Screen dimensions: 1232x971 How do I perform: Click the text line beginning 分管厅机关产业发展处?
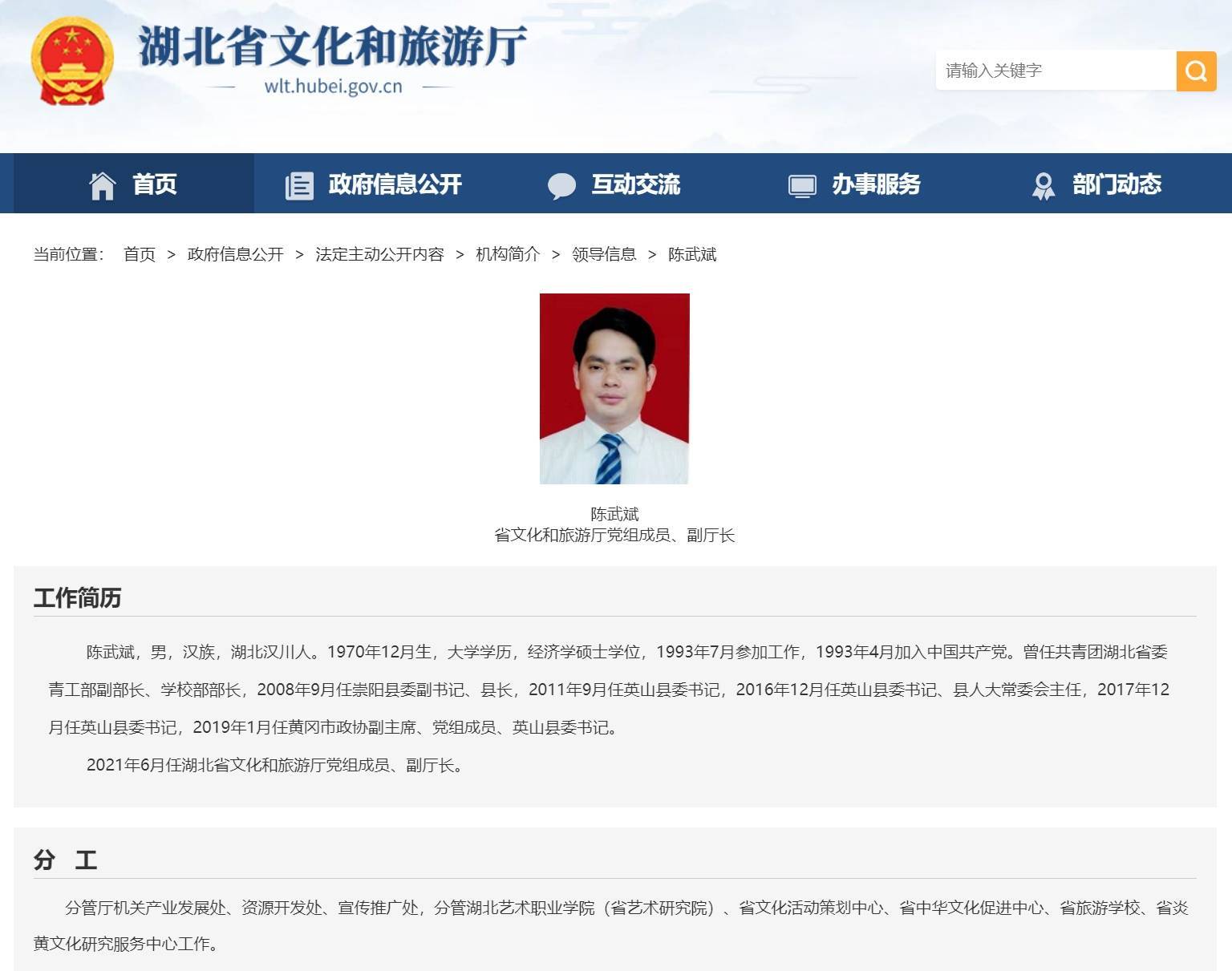[x=626, y=908]
